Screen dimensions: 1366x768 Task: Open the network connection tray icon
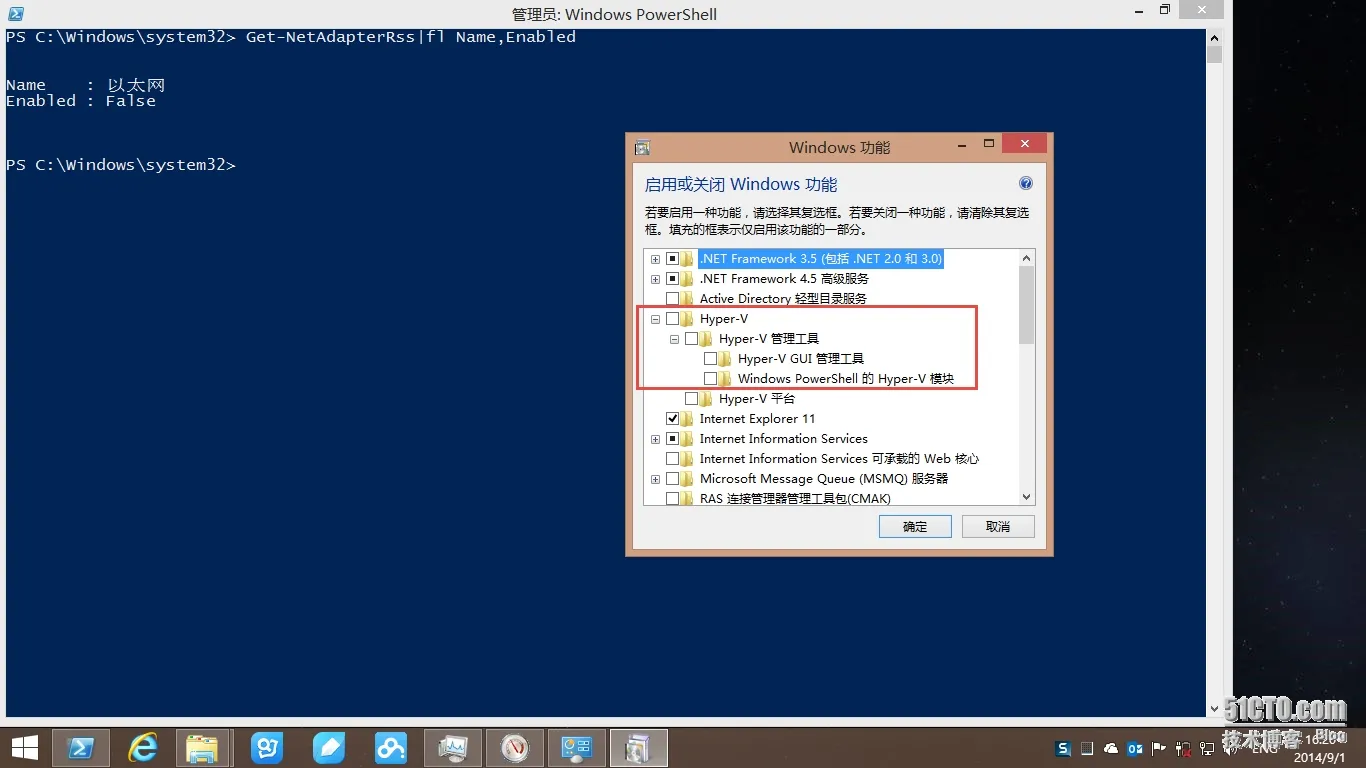1208,749
